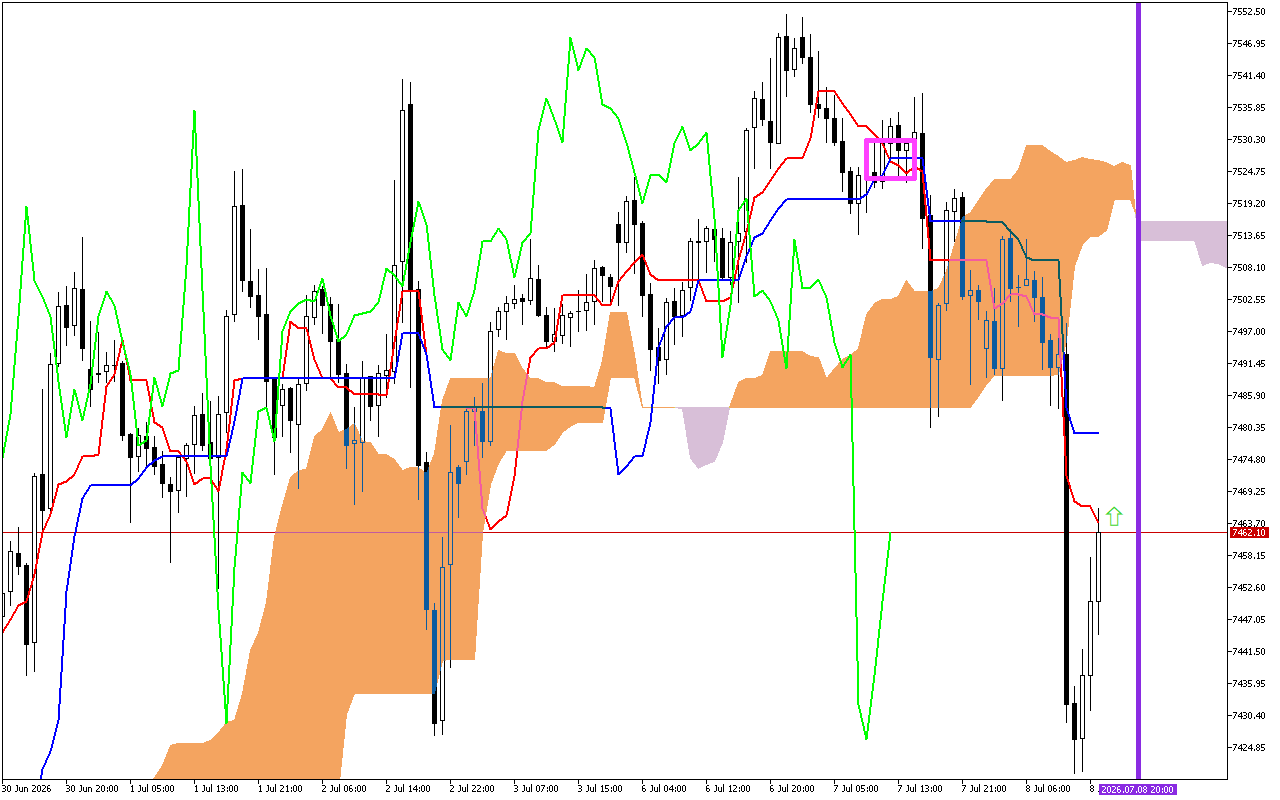Screen dimensions: 1280x800
Task: Click price axis label 7474.80
Action: coord(1248,460)
